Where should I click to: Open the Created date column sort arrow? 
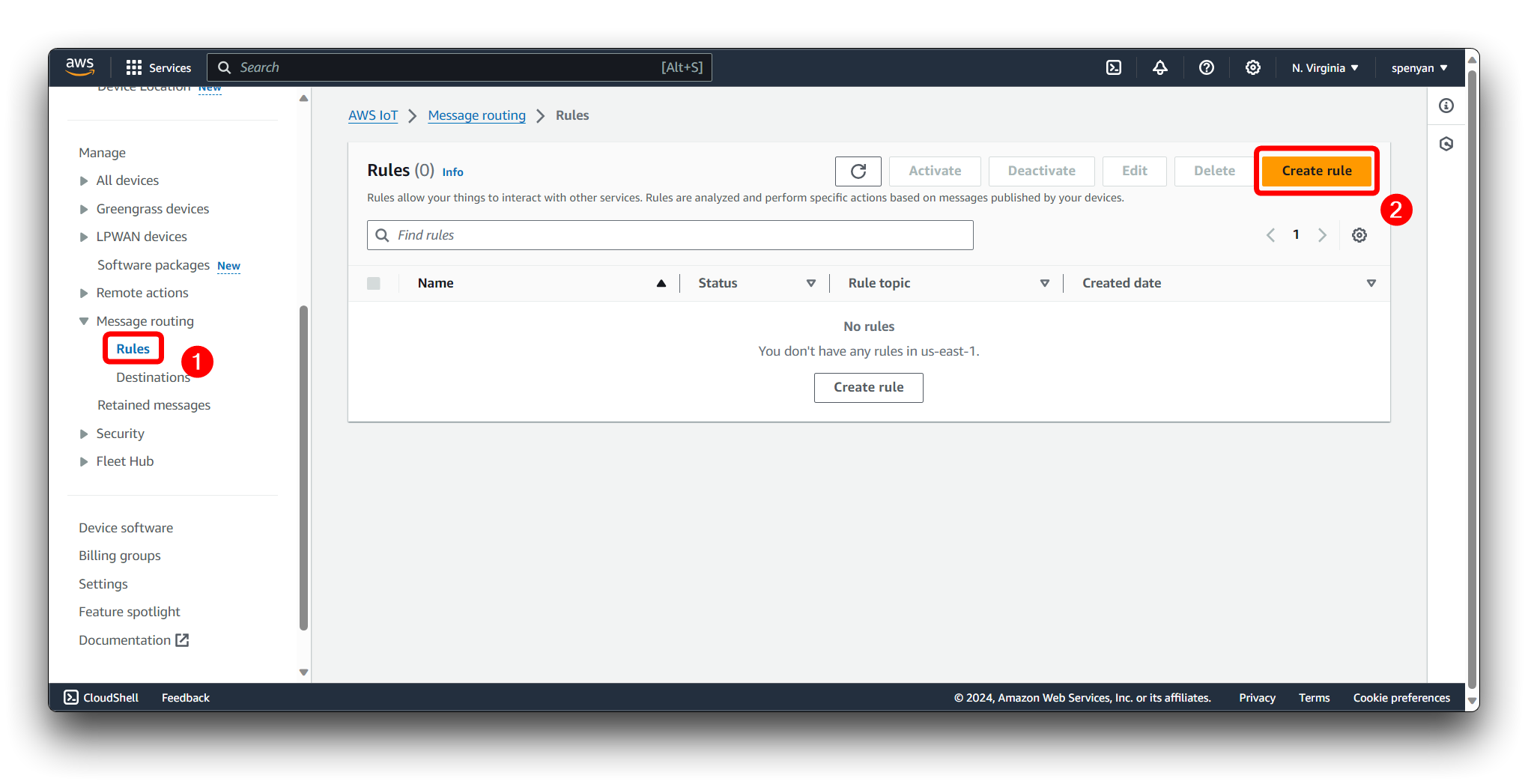point(1371,283)
